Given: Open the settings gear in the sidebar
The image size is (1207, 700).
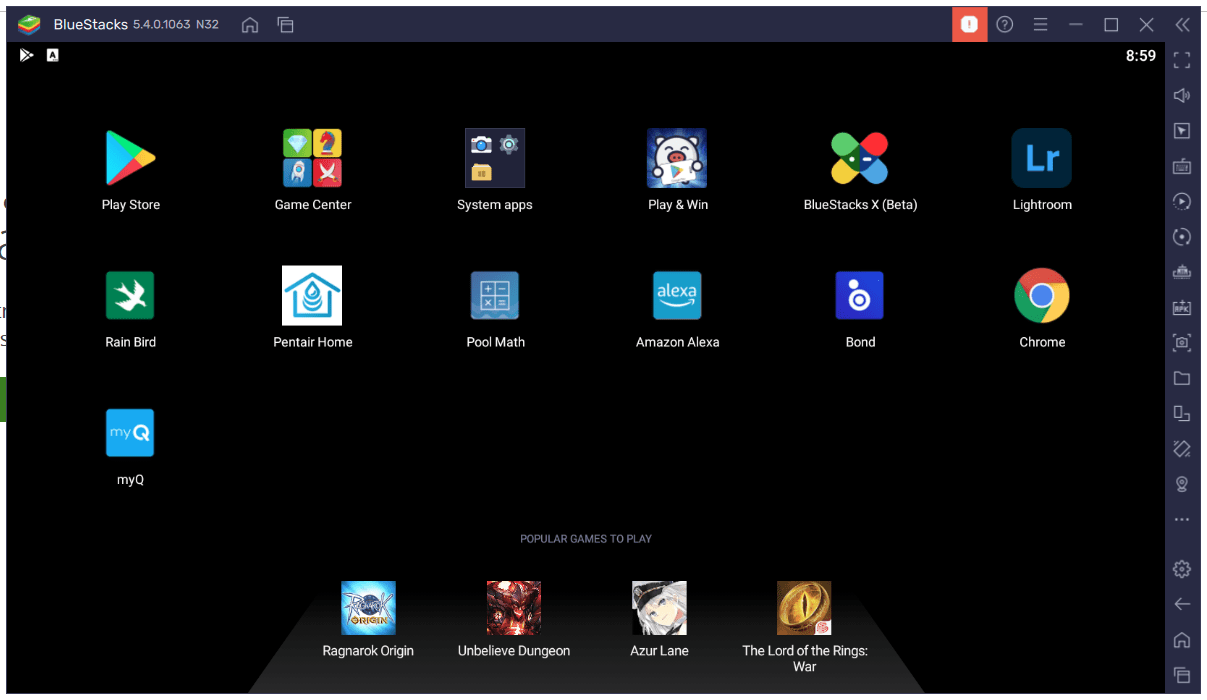Looking at the screenshot, I should pos(1182,569).
